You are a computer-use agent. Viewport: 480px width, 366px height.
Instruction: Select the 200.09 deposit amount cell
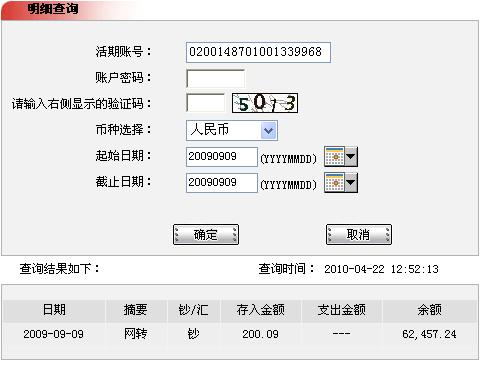coord(261,334)
